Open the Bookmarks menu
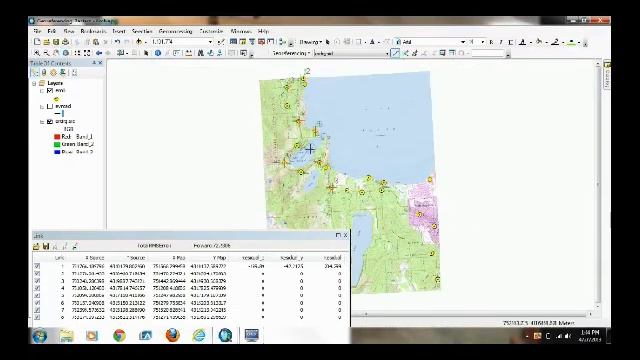The height and width of the screenshot is (360, 640). (x=93, y=31)
